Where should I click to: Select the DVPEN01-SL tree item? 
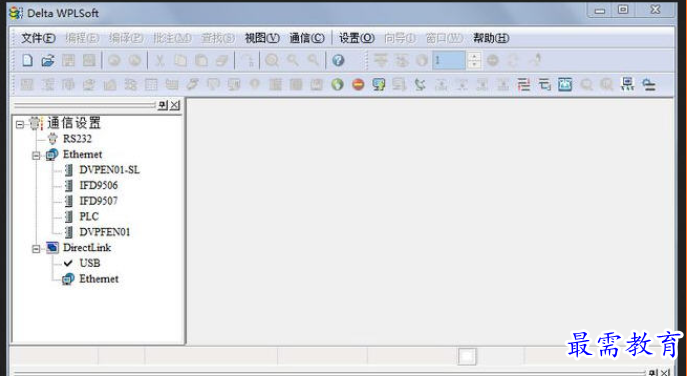tap(109, 170)
